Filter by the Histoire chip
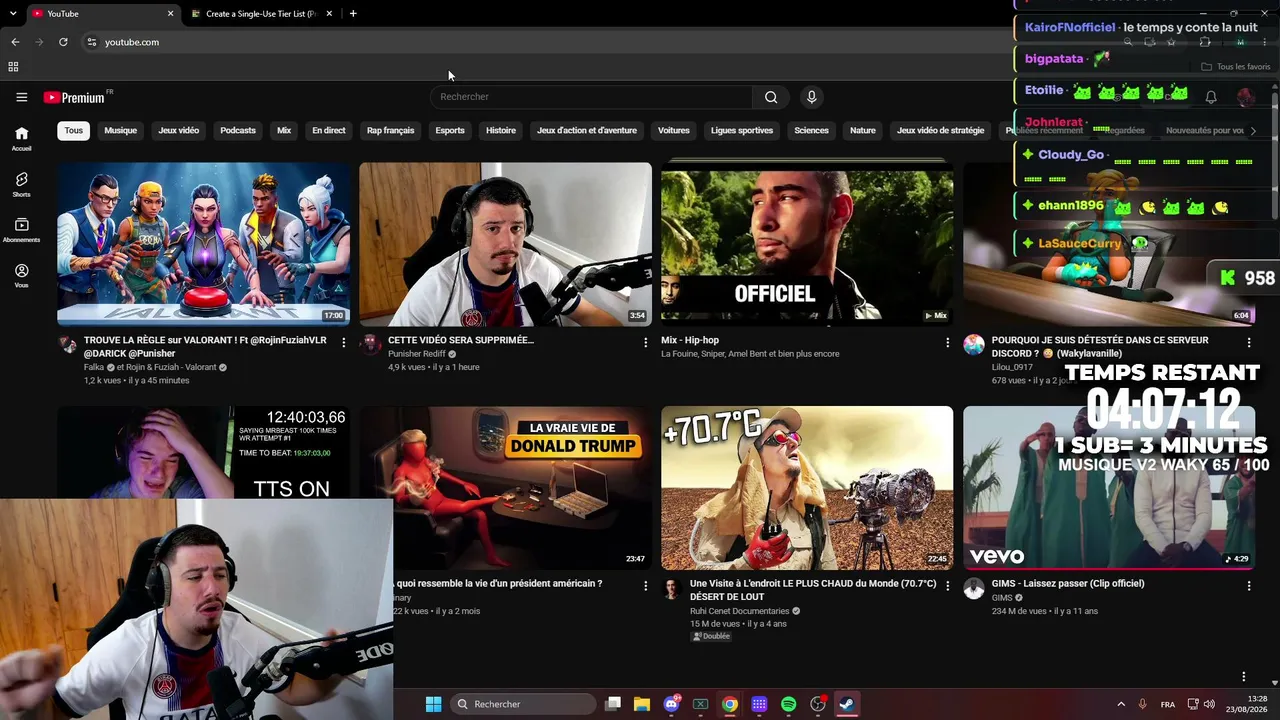1280x720 pixels. [501, 131]
